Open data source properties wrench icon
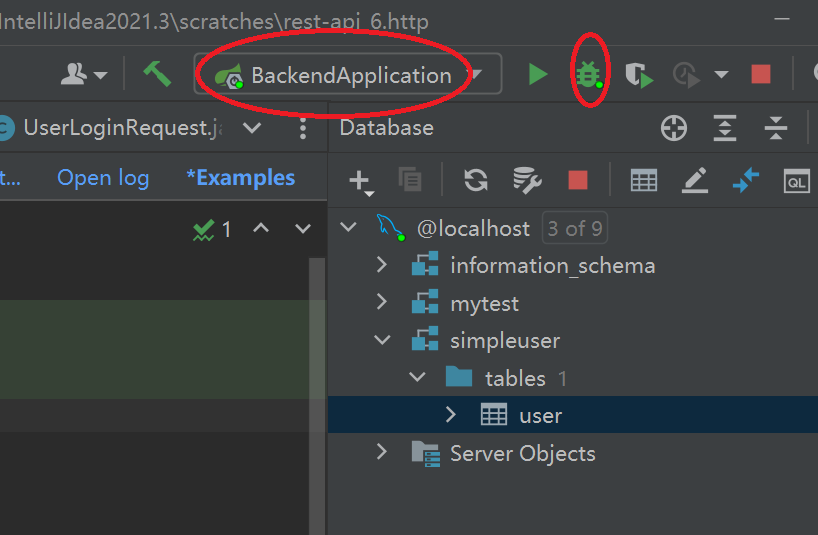The width and height of the screenshot is (818, 535). (526, 180)
